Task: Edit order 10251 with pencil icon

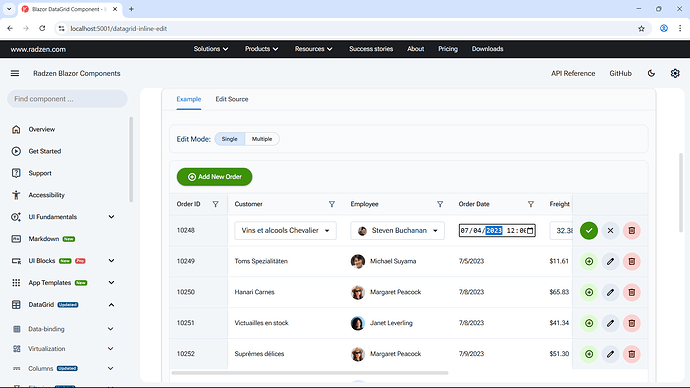Action: [x=610, y=323]
